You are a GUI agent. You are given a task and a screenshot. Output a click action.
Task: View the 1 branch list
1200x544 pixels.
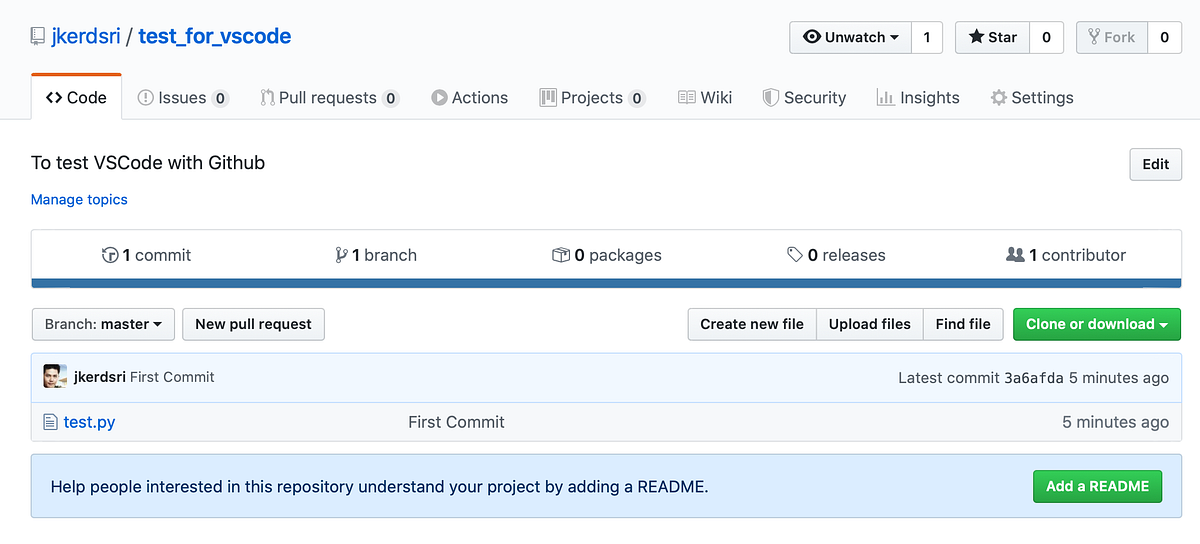click(376, 255)
